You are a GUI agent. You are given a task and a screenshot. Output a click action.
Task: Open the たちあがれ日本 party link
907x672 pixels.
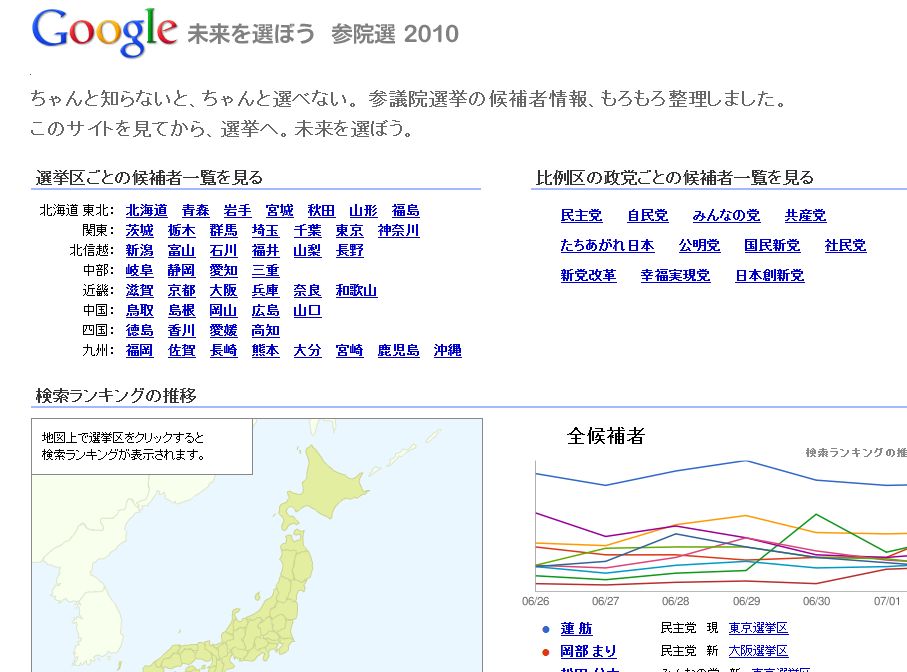(607, 246)
